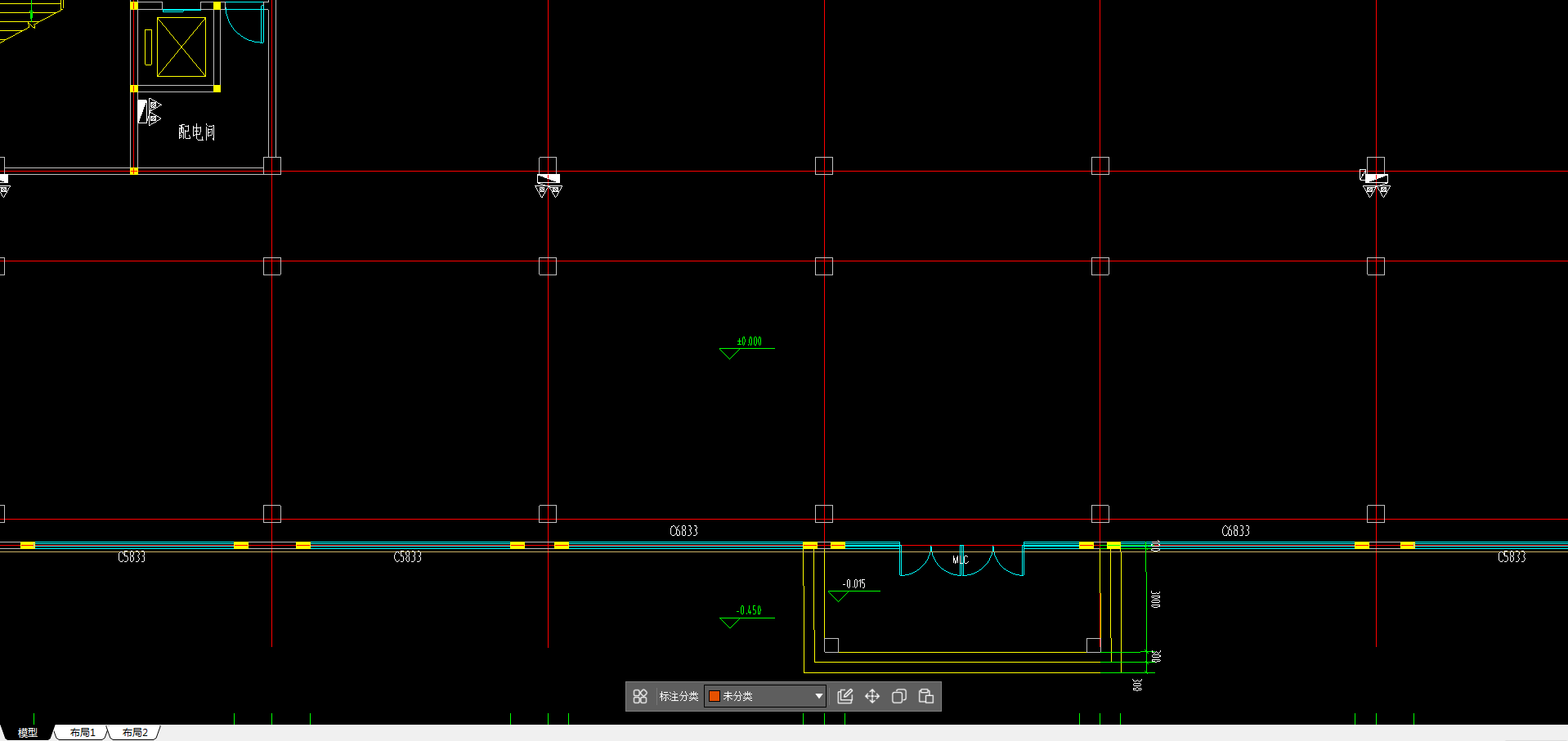Switch to the 布局2 tab
This screenshot has width=1568, height=741.
point(135,733)
